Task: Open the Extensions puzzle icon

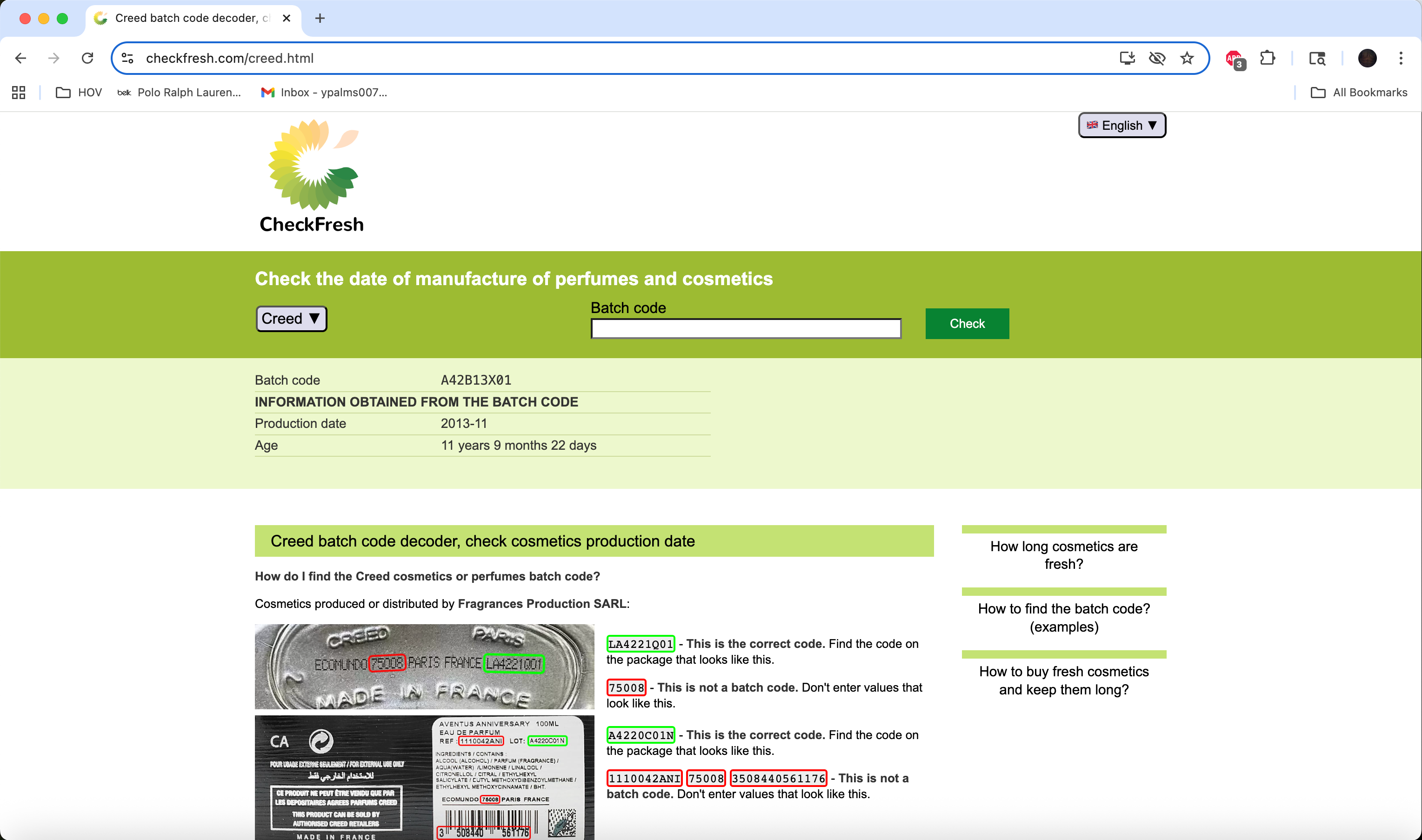Action: [1267, 58]
